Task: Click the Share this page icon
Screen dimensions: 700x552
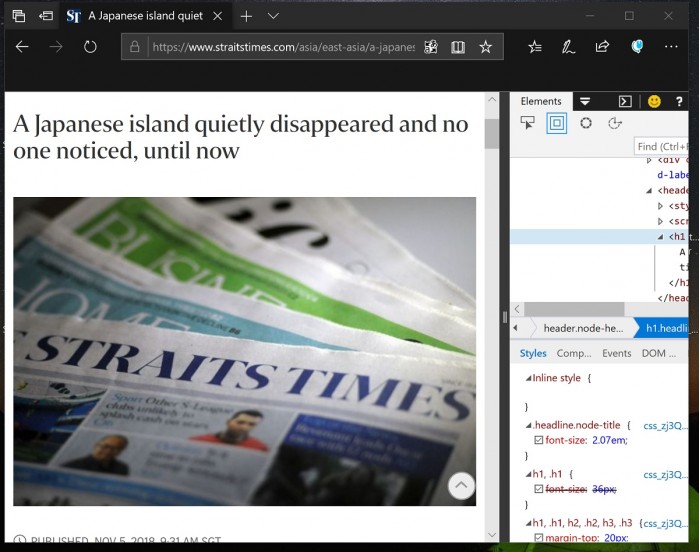Action: [602, 47]
